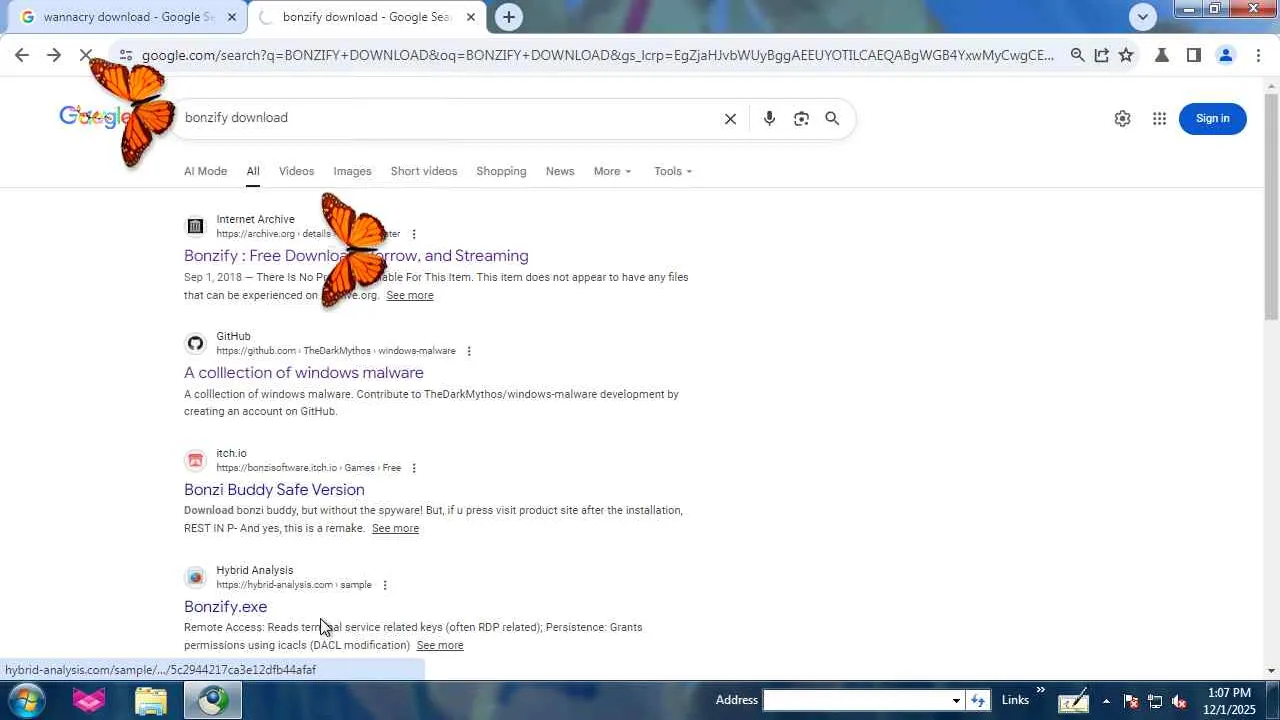Open options for the GitHub result
1280x720 pixels.
tap(469, 351)
